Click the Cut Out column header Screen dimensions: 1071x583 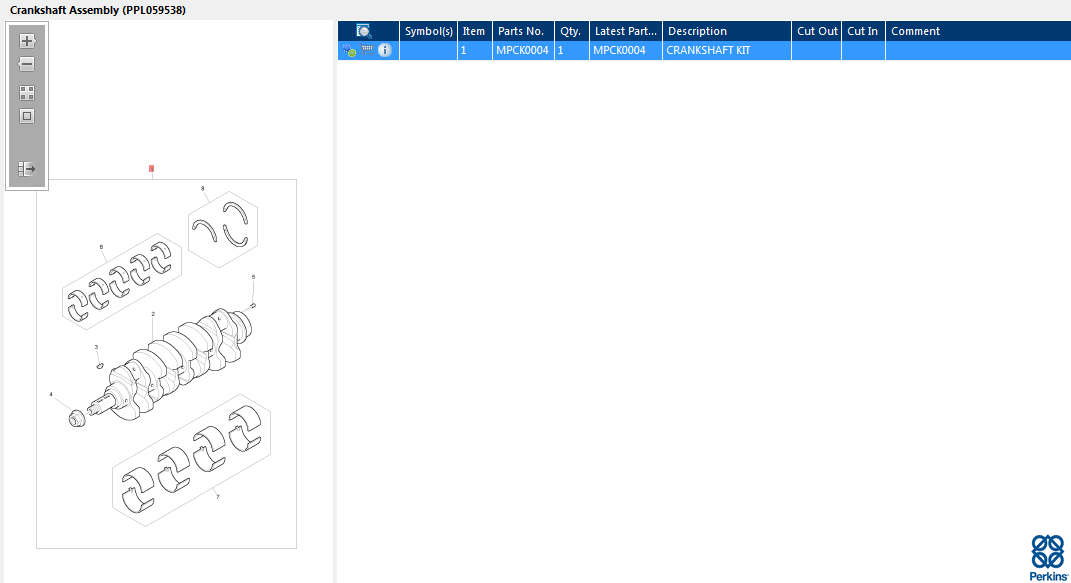coord(817,31)
